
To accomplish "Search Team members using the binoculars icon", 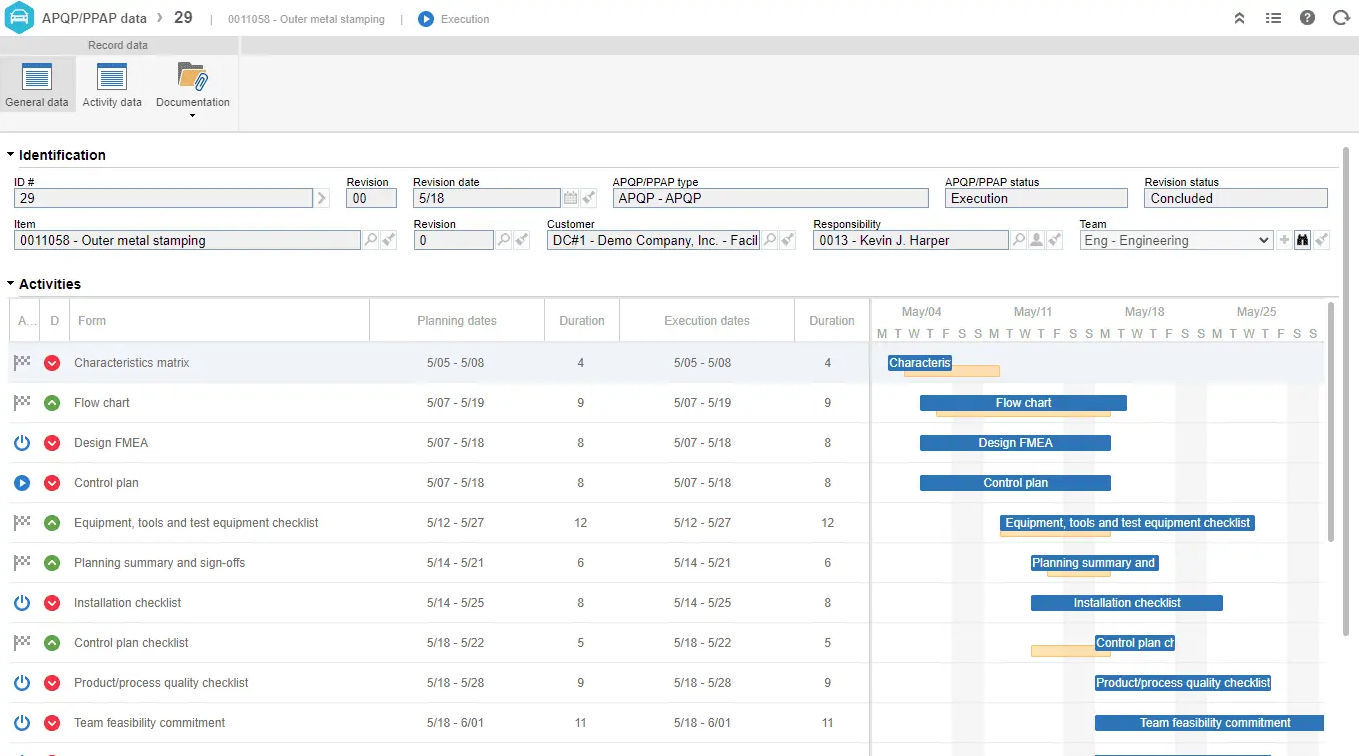I will 1302,240.
